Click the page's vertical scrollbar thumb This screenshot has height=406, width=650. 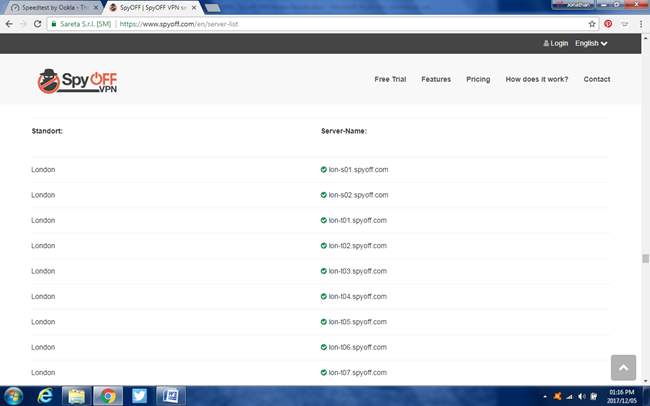click(x=645, y=258)
